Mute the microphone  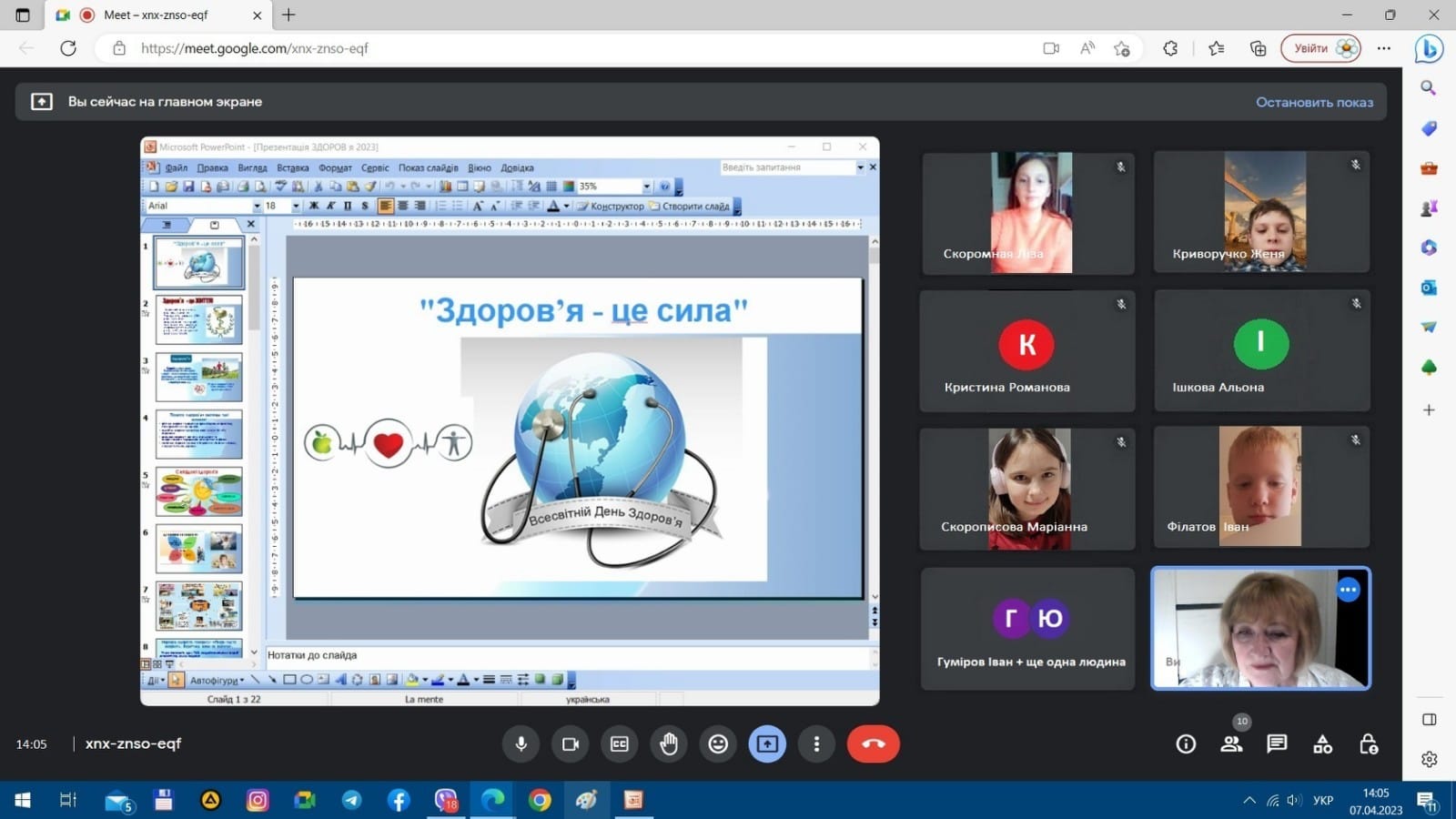coord(521,744)
